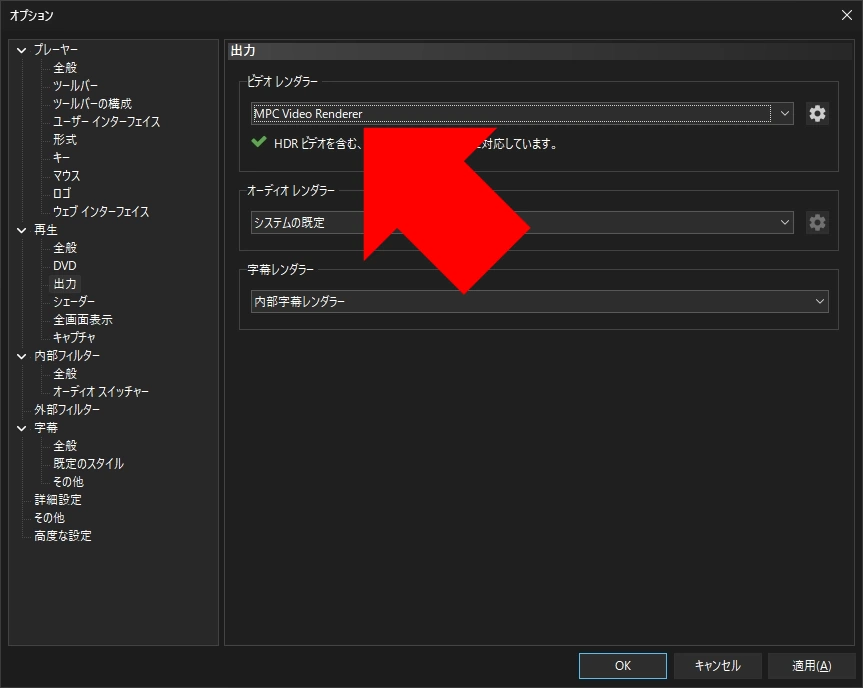Open the 全画面表示 settings page
863x688 pixels.
[x=83, y=320]
